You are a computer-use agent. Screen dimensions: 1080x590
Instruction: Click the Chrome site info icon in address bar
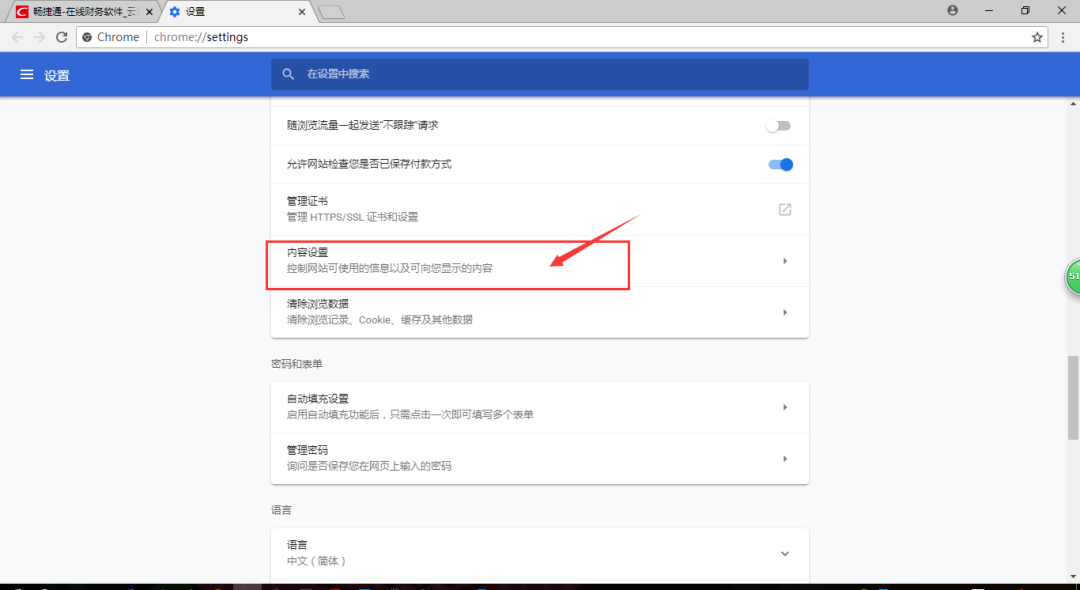pyautogui.click(x=87, y=37)
